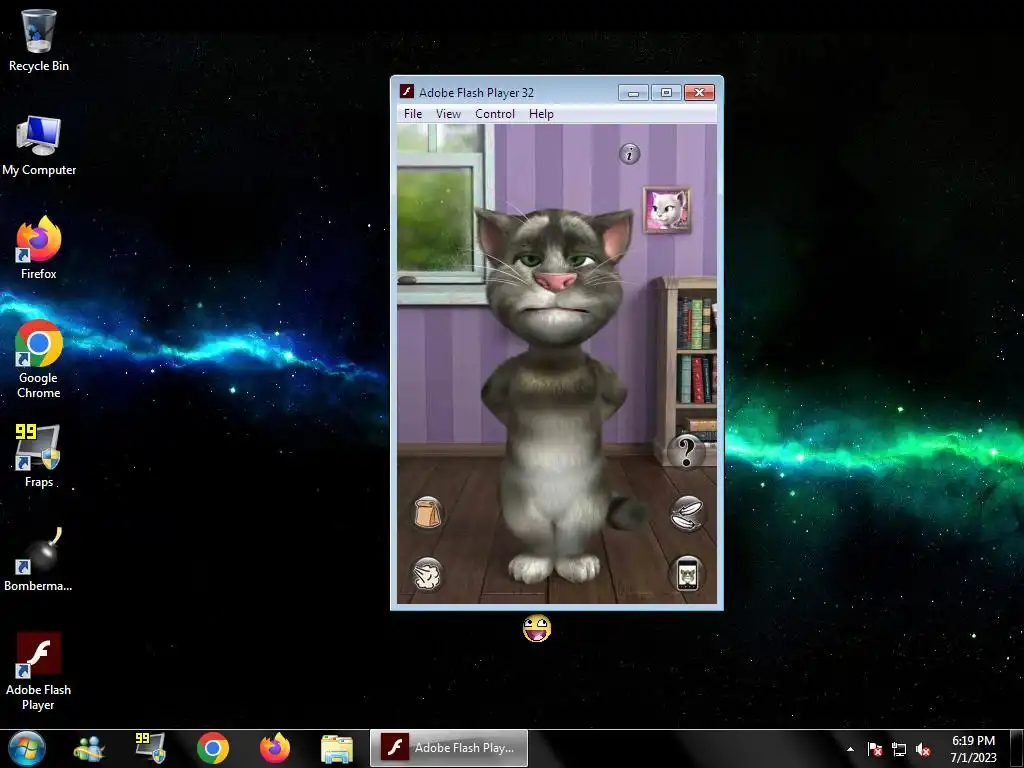This screenshot has height=768, width=1024.
Task: Click the Adobe Flash Player taskbar button
Action: point(449,748)
